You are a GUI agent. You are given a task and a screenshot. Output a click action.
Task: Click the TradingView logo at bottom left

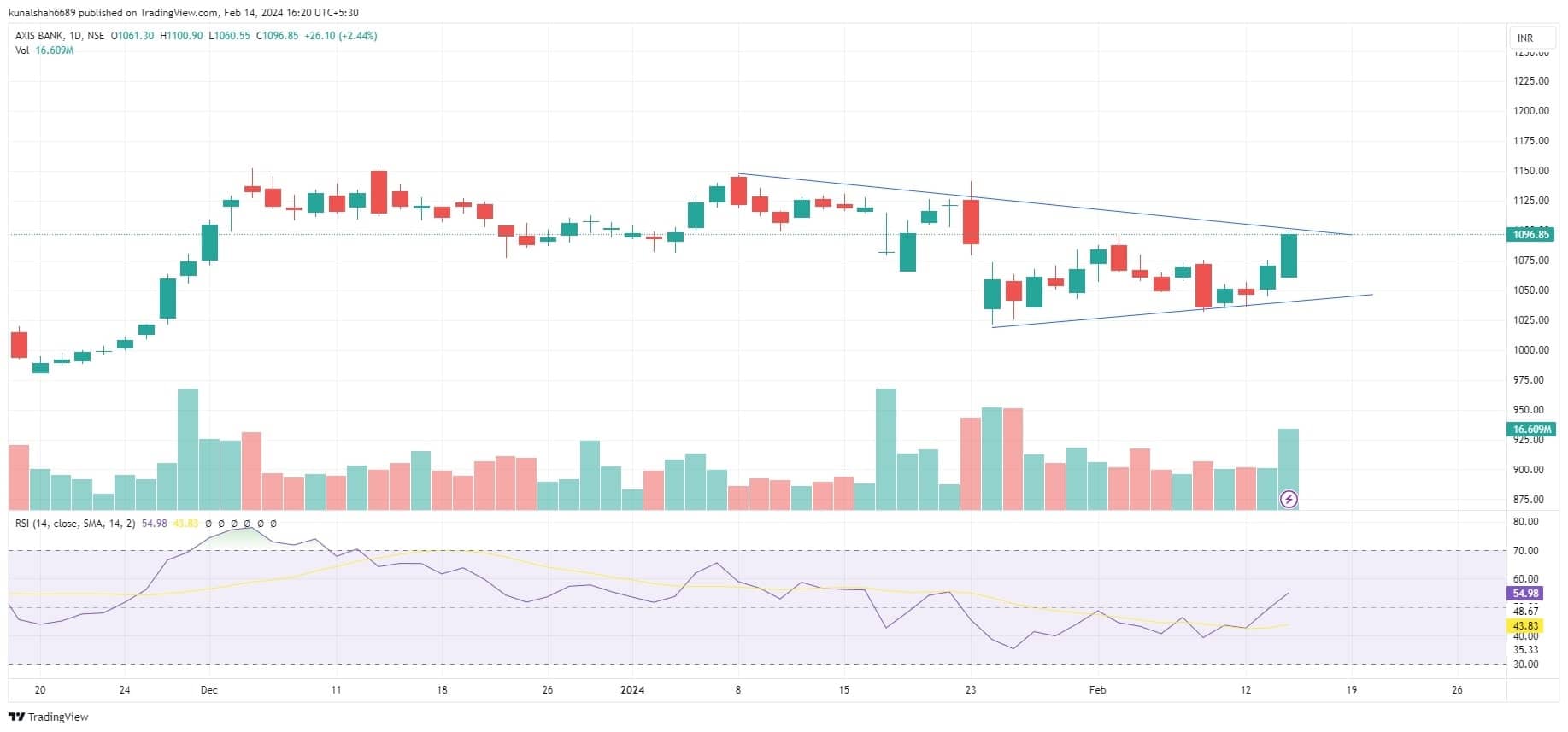point(49,717)
